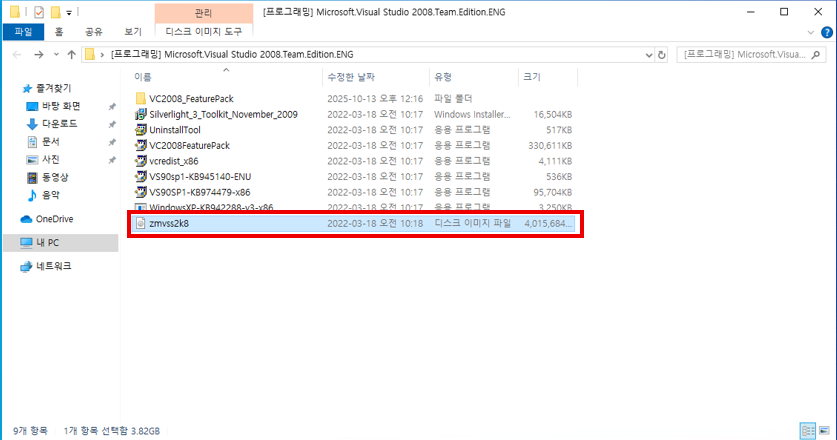Image resolution: width=837 pixels, height=440 pixels.
Task: Switch to large icons view in status bar
Action: coord(824,430)
